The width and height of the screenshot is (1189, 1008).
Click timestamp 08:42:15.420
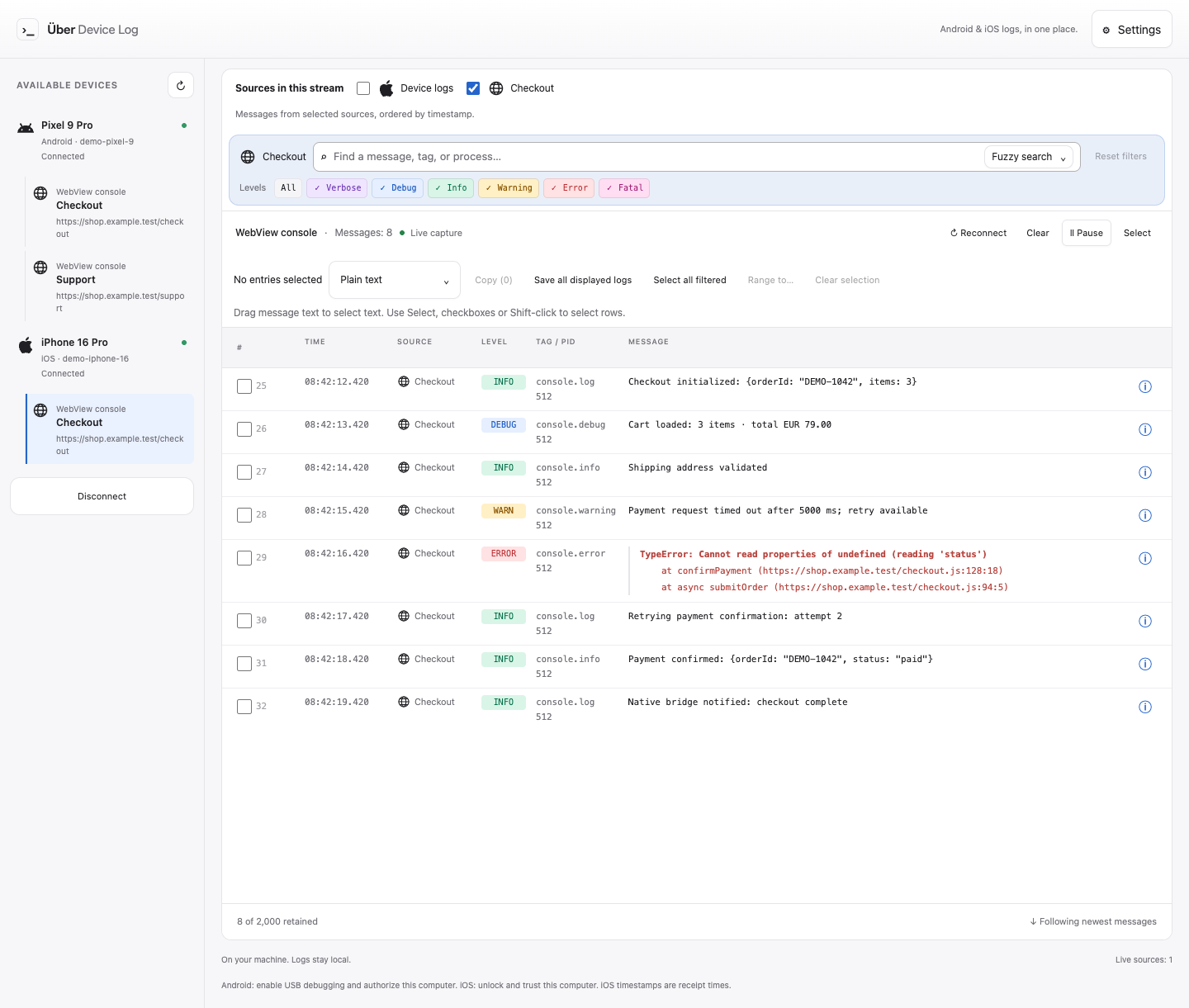tap(337, 511)
